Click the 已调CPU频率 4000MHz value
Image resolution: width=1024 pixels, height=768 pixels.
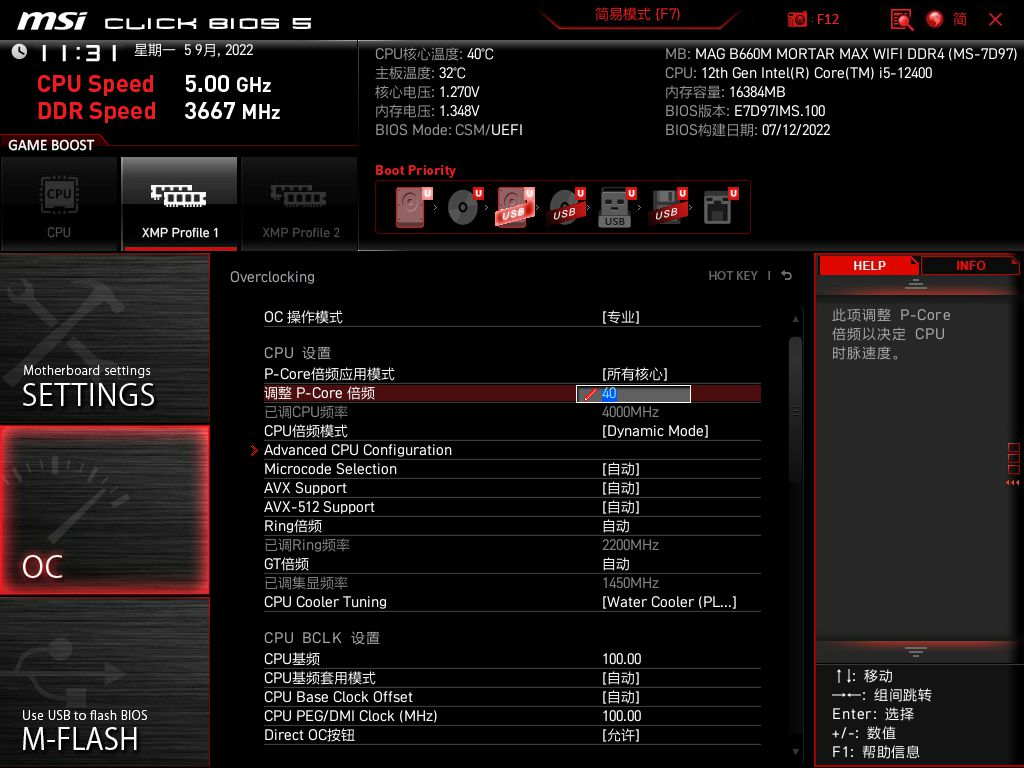click(x=630, y=412)
